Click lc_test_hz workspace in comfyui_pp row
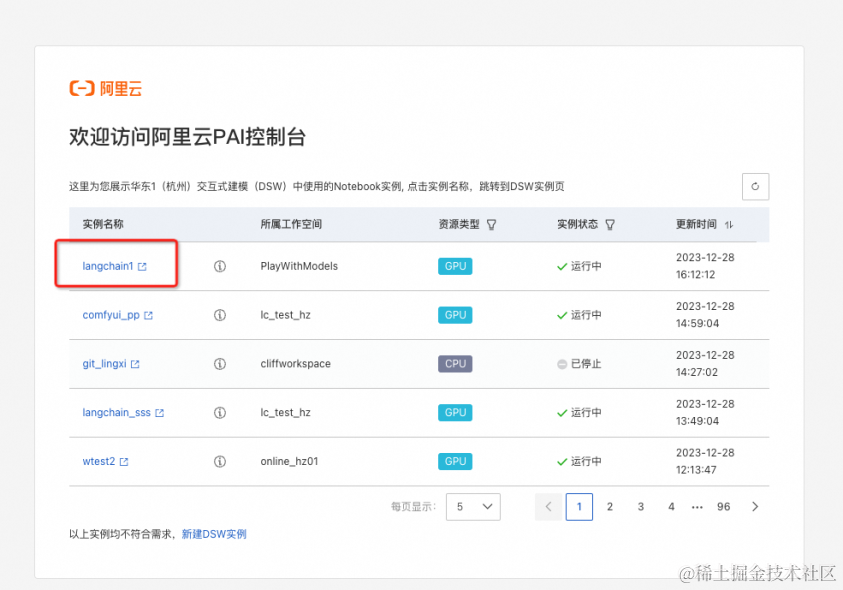Screen dimensions: 843x590 (x=285, y=315)
